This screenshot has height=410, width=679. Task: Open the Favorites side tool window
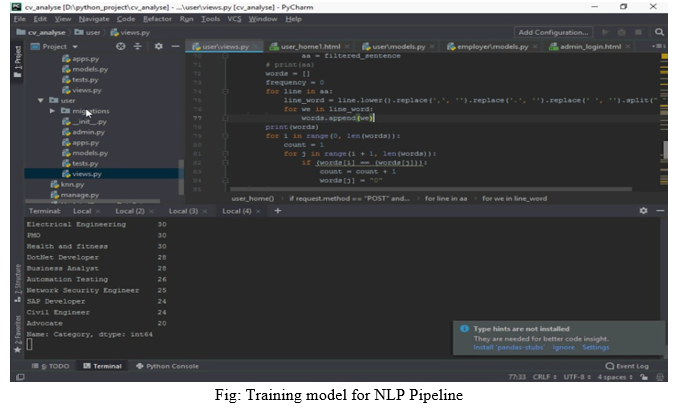tap(18, 333)
